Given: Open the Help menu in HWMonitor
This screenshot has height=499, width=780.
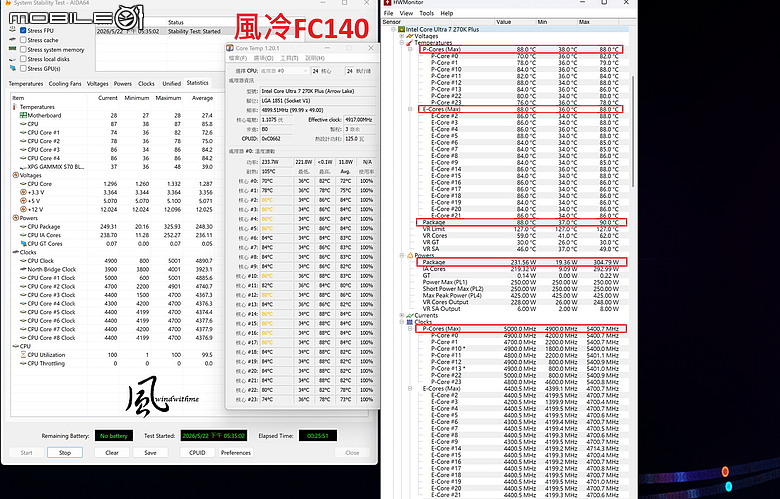Looking at the screenshot, I should coord(447,13).
